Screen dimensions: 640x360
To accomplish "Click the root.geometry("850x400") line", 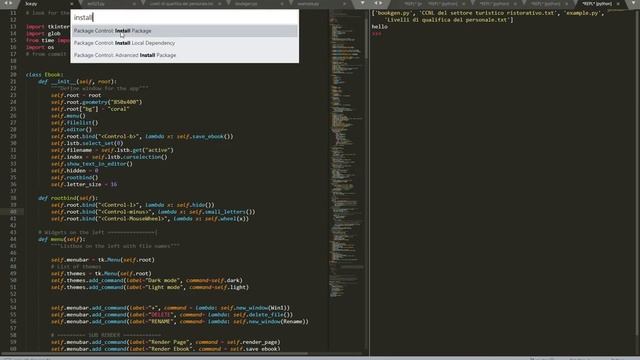I will (97, 102).
